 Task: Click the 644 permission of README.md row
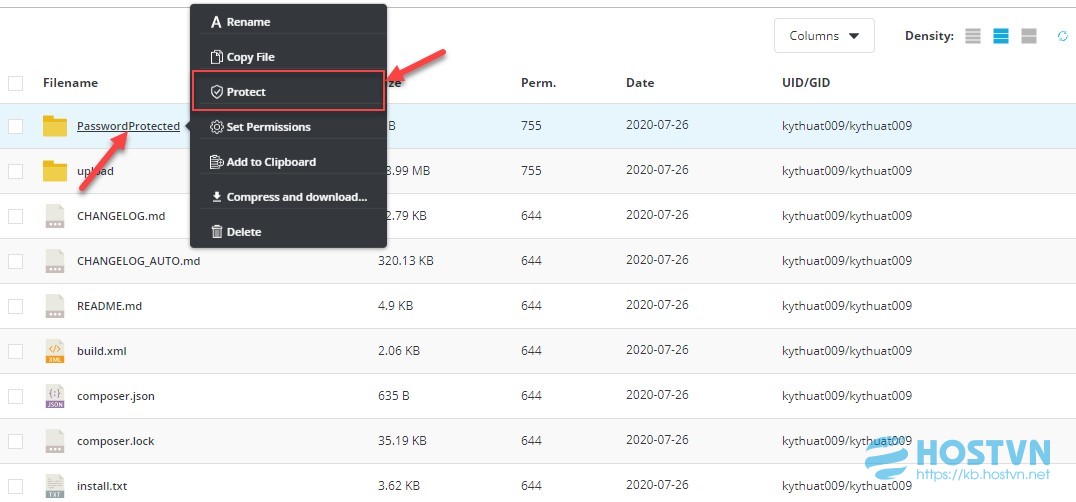tap(531, 306)
